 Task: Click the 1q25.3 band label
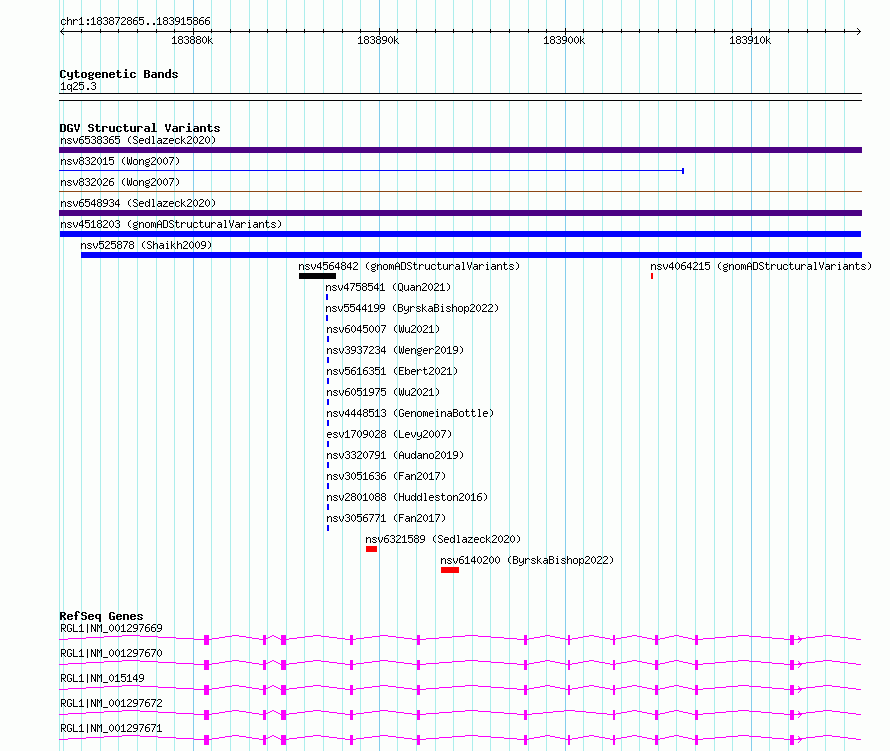pos(78,86)
